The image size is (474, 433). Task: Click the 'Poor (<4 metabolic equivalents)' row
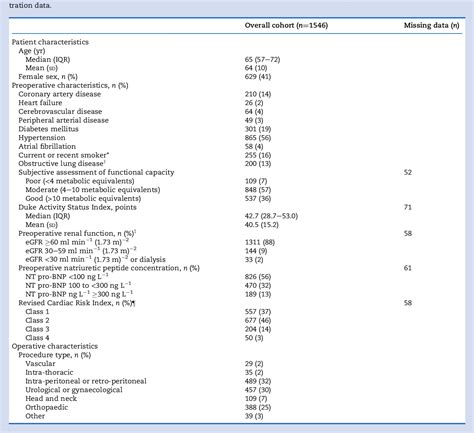[x=80, y=181]
